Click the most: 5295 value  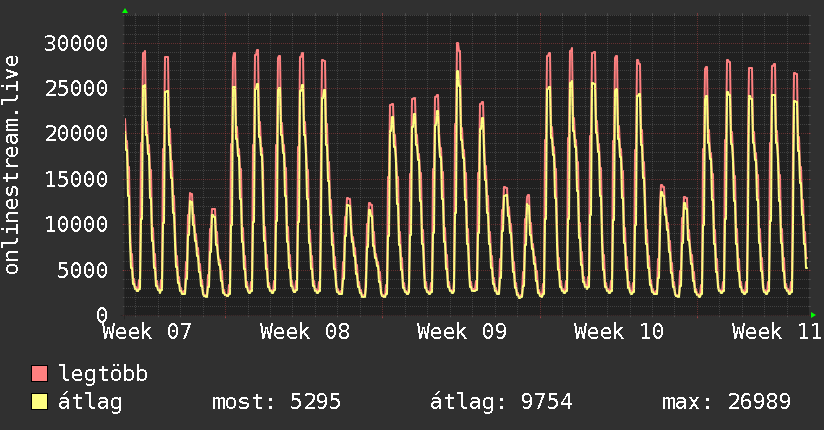276,402
